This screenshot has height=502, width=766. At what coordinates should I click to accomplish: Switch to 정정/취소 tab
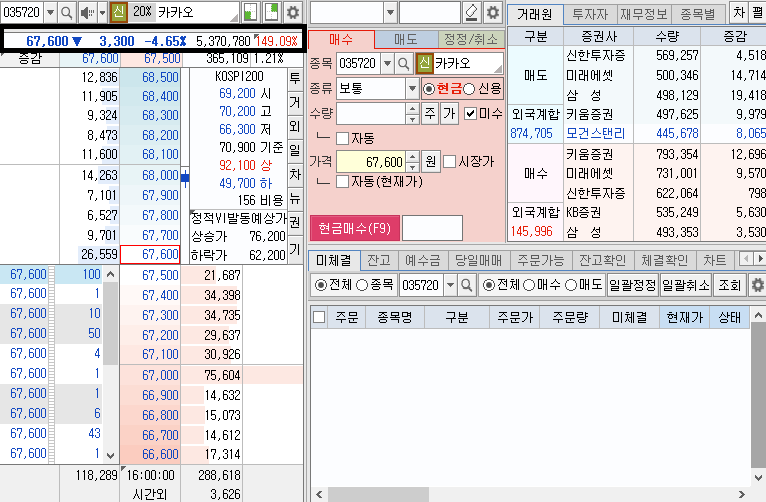(471, 40)
